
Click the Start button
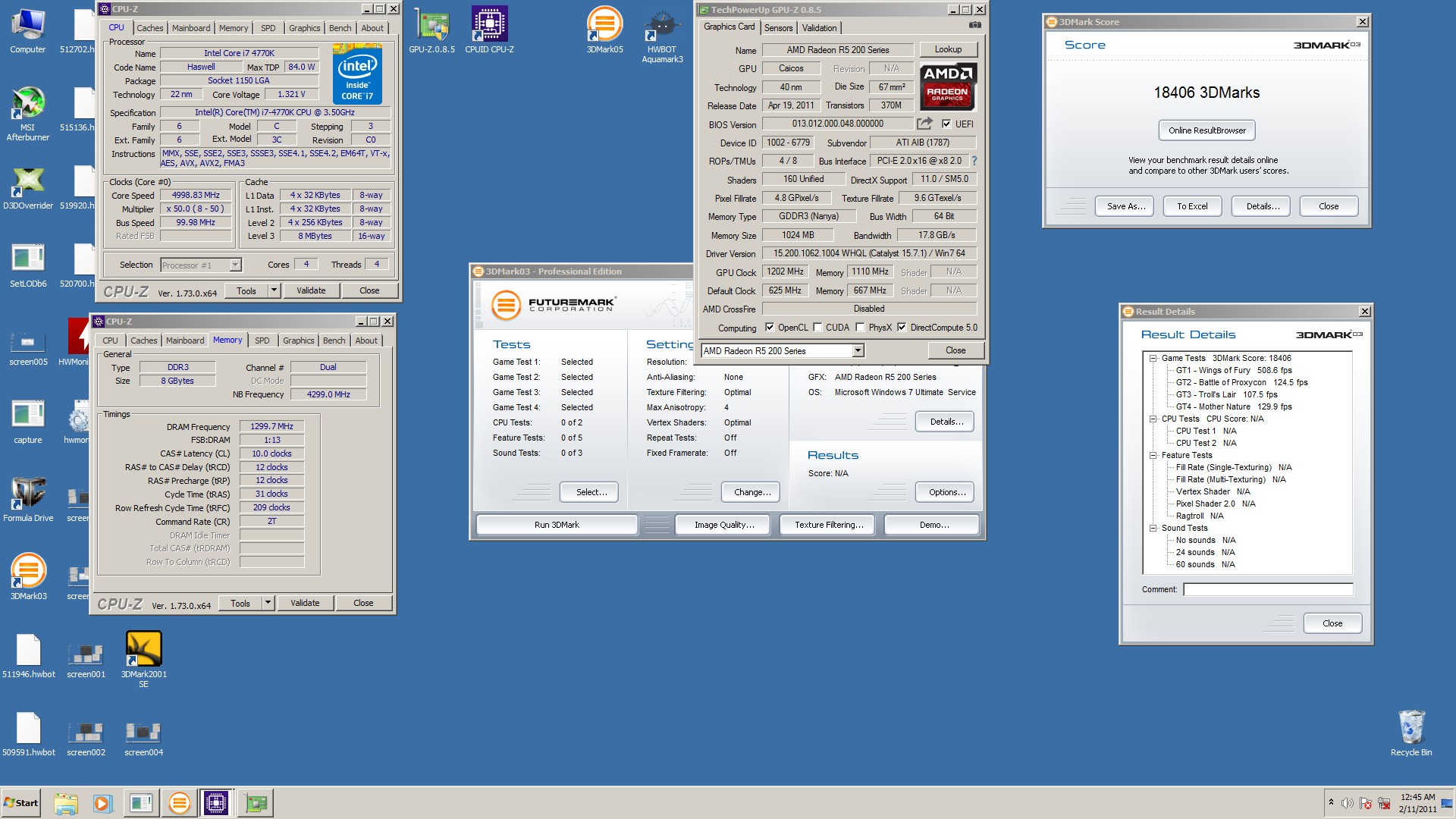click(x=21, y=803)
